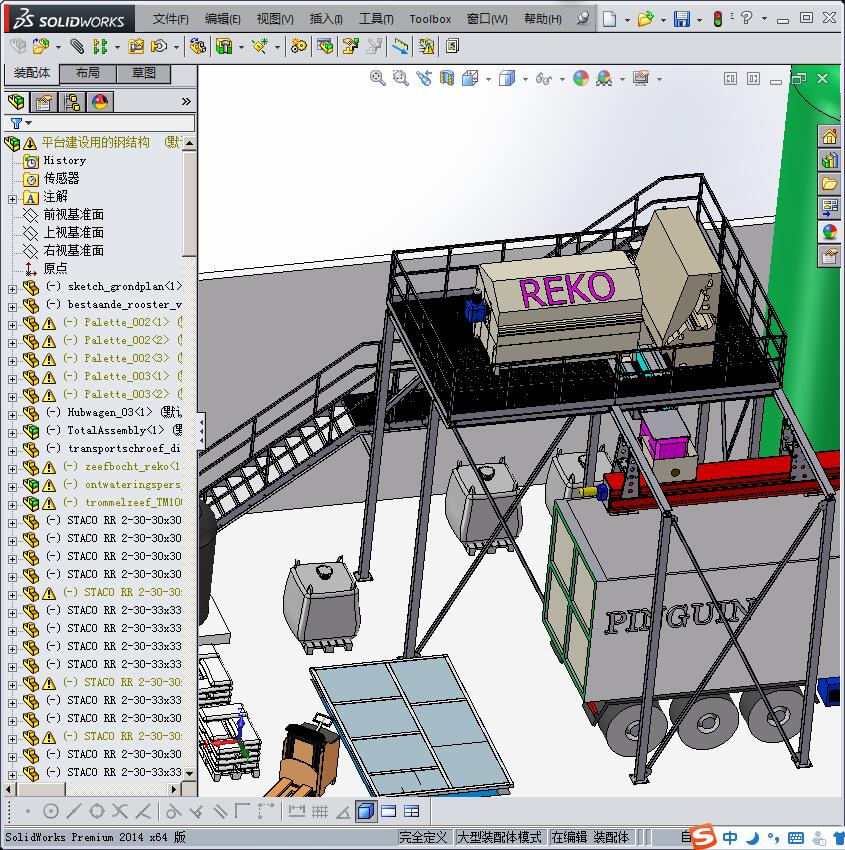Viewport: 845px width, 850px height.
Task: Open the DisplayManager tab icon
Action: [100, 102]
